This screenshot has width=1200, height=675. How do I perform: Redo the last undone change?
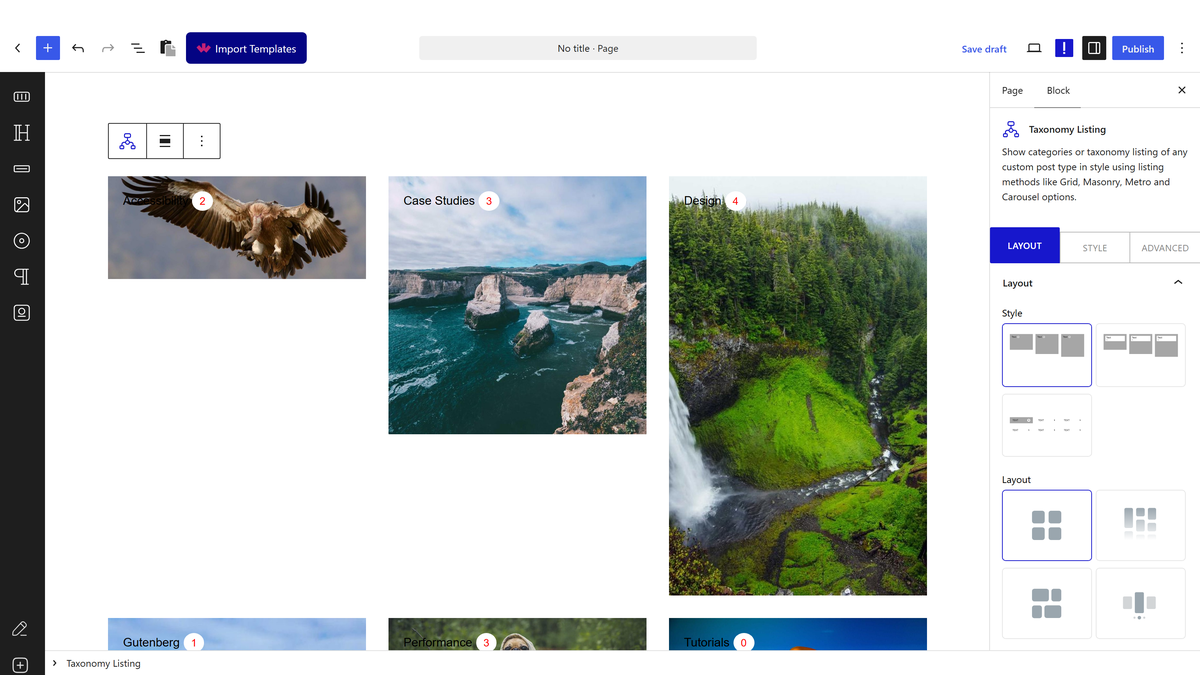[x=108, y=48]
